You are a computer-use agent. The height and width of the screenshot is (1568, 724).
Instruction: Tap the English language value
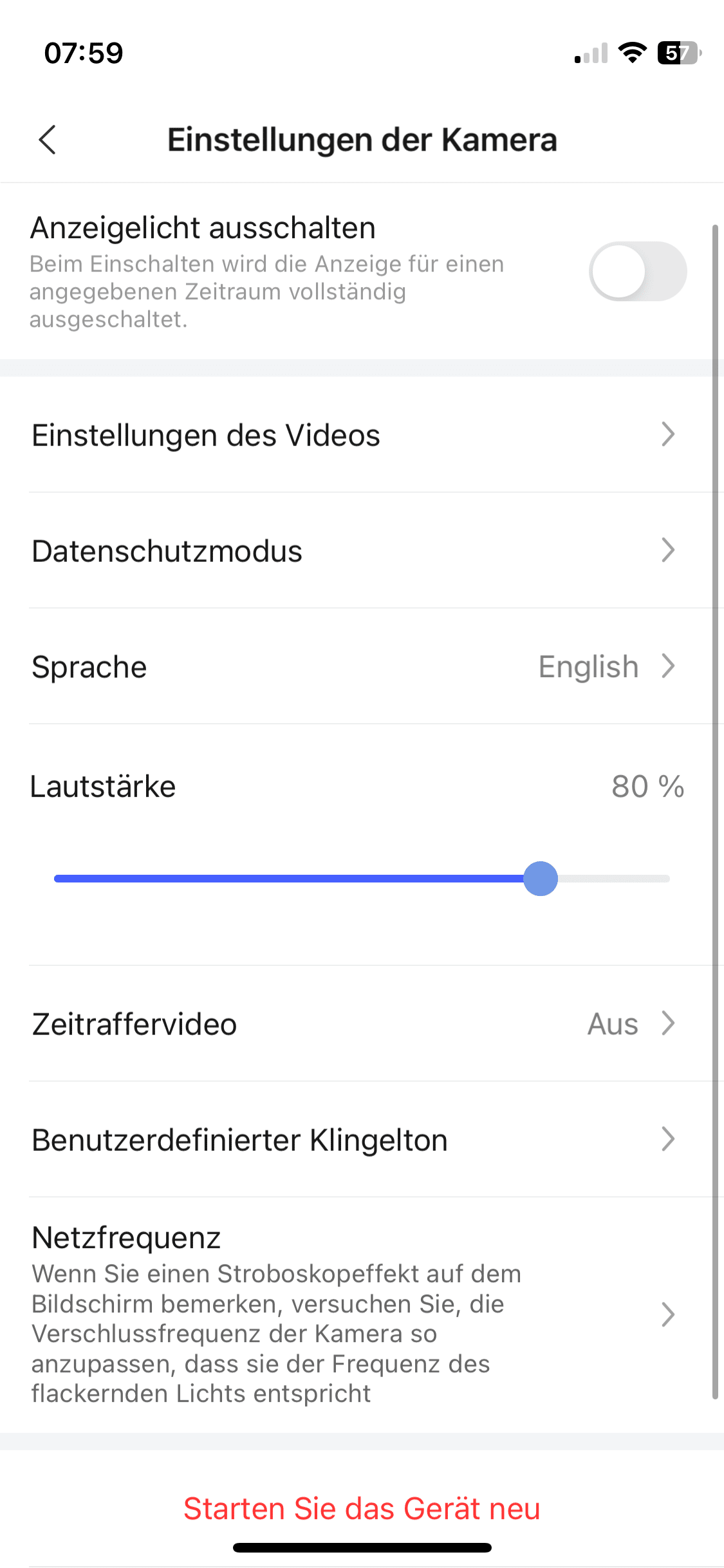(588, 667)
